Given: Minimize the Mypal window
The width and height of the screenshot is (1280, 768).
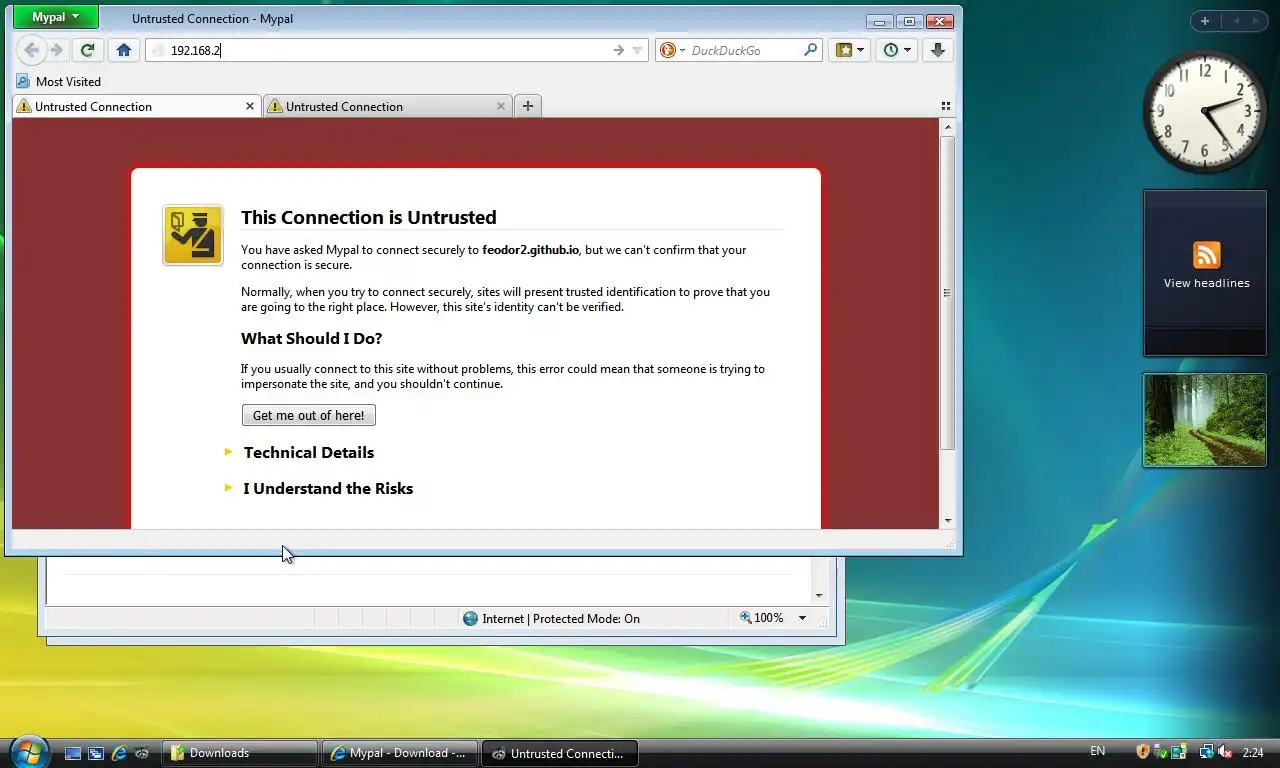Looking at the screenshot, I should [x=880, y=21].
